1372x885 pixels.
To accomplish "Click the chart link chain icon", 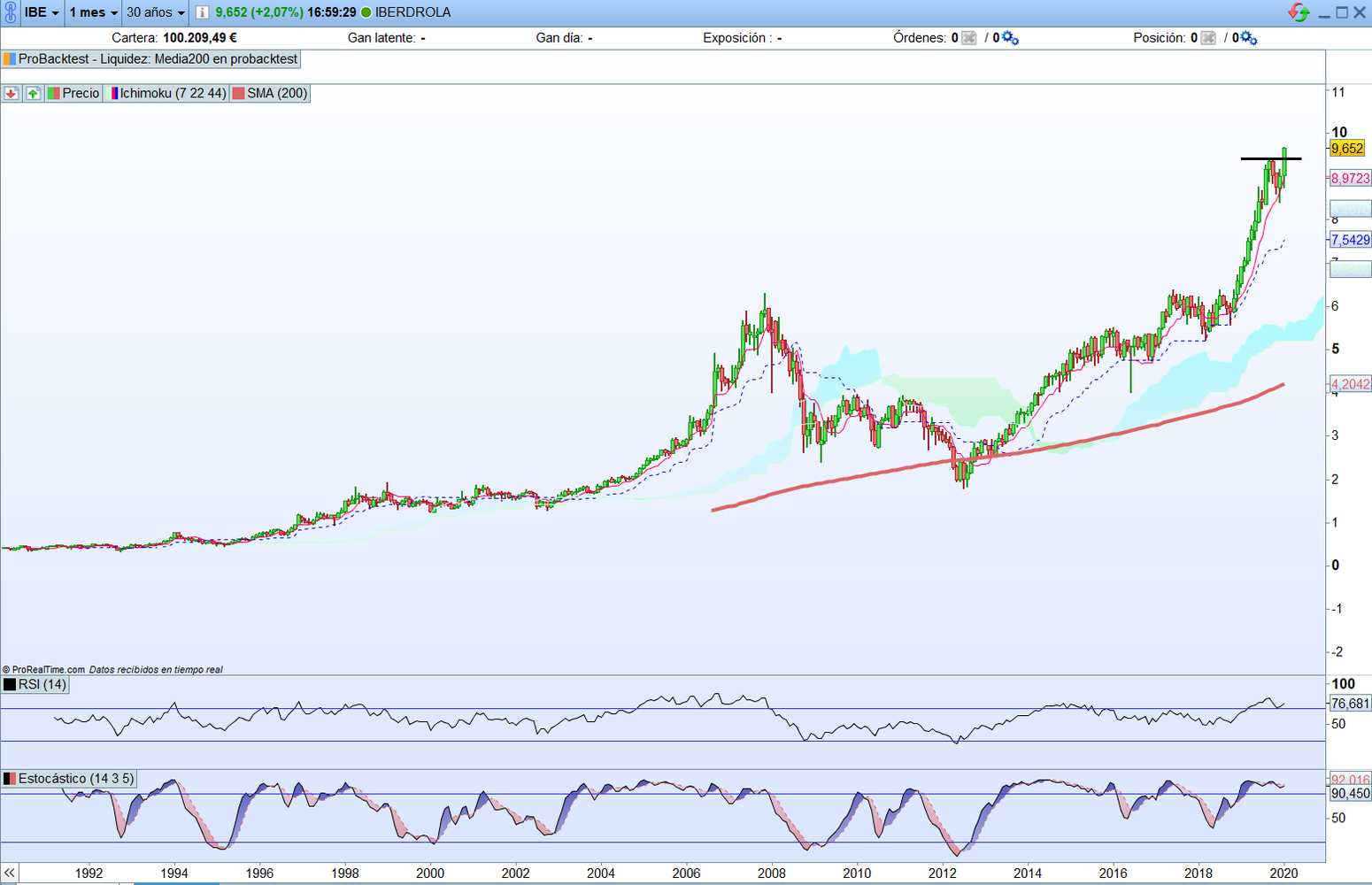I will (x=10, y=12).
